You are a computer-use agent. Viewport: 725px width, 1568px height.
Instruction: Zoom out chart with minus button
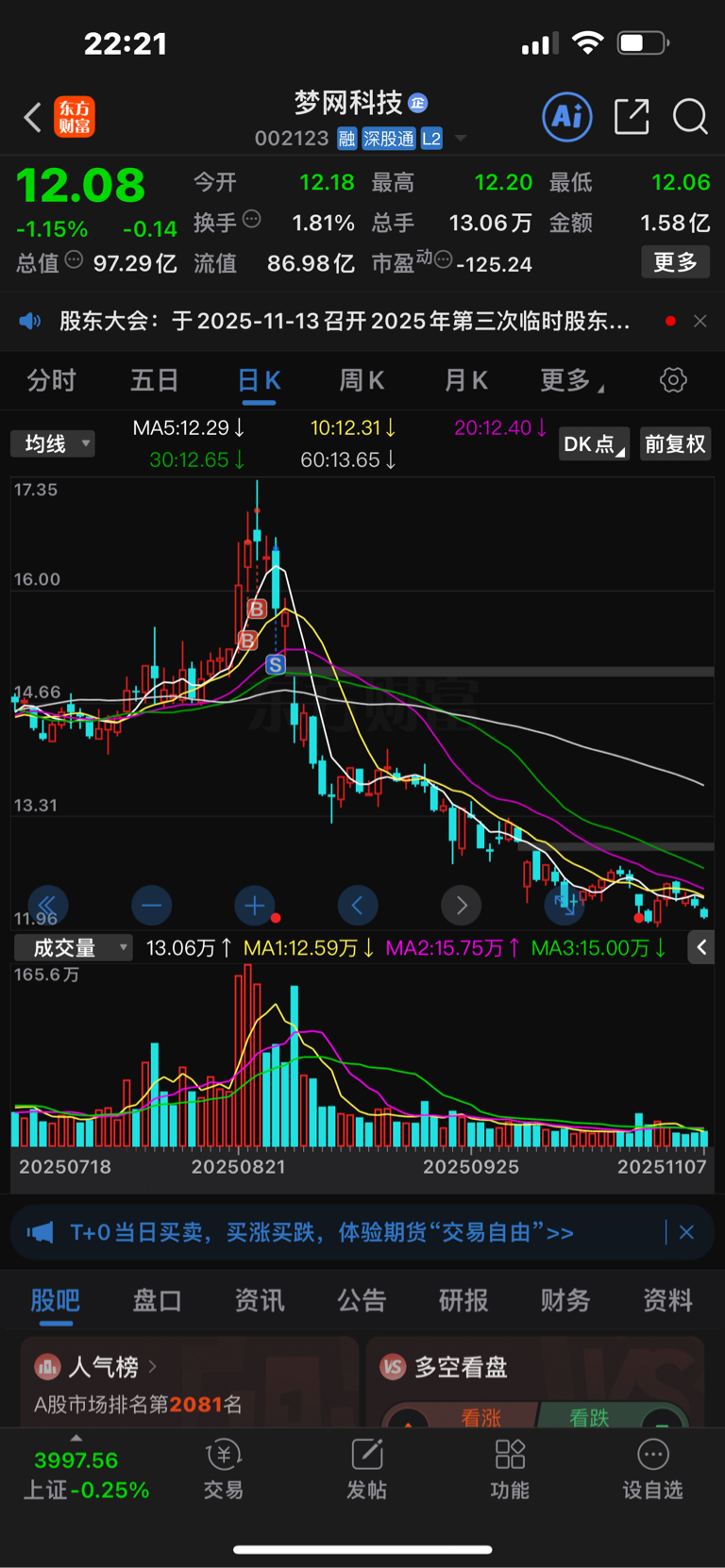(x=151, y=906)
